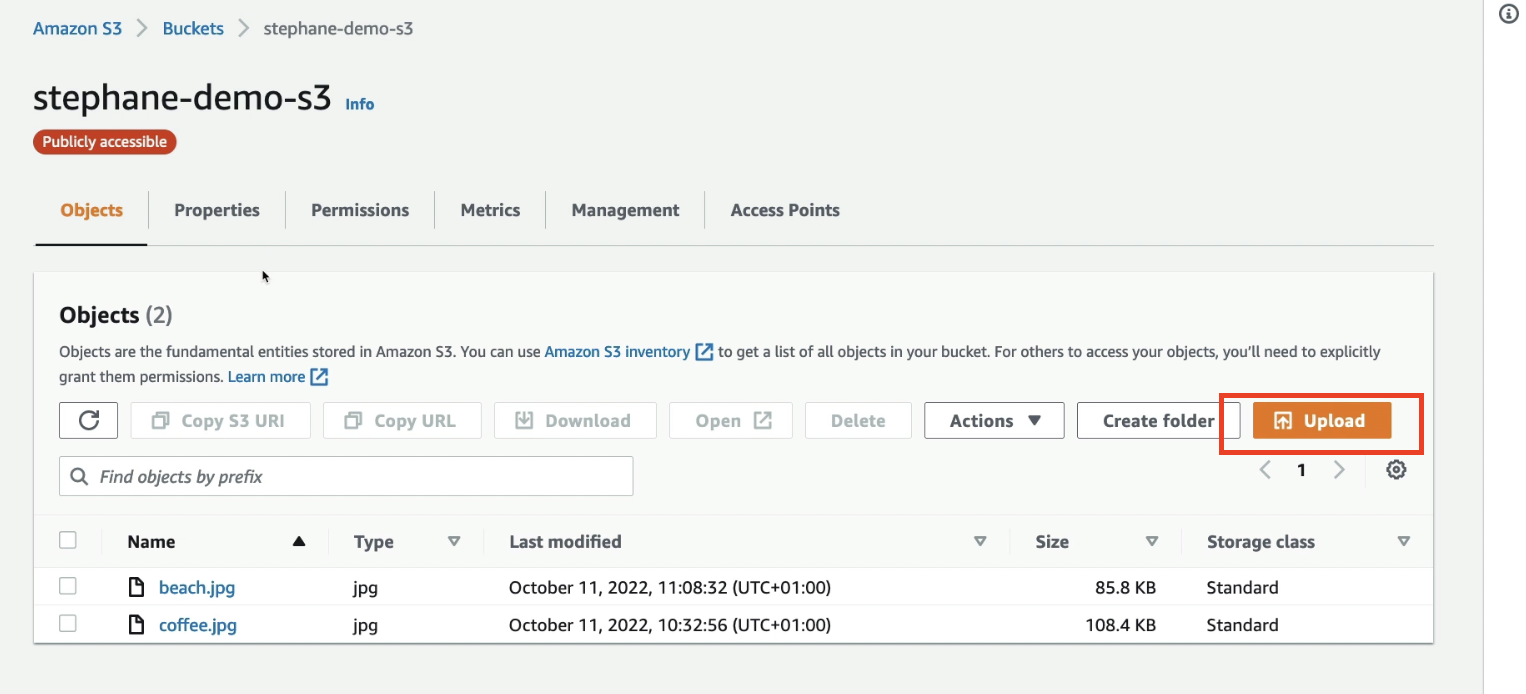Click the stephane-demo-s3 bucket title
1526x694 pixels.
click(182, 97)
